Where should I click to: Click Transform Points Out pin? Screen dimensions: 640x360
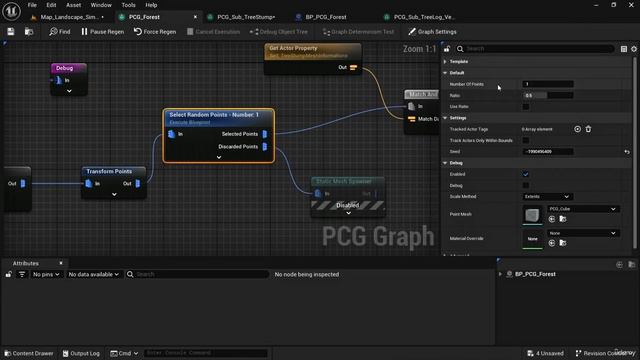(x=138, y=184)
